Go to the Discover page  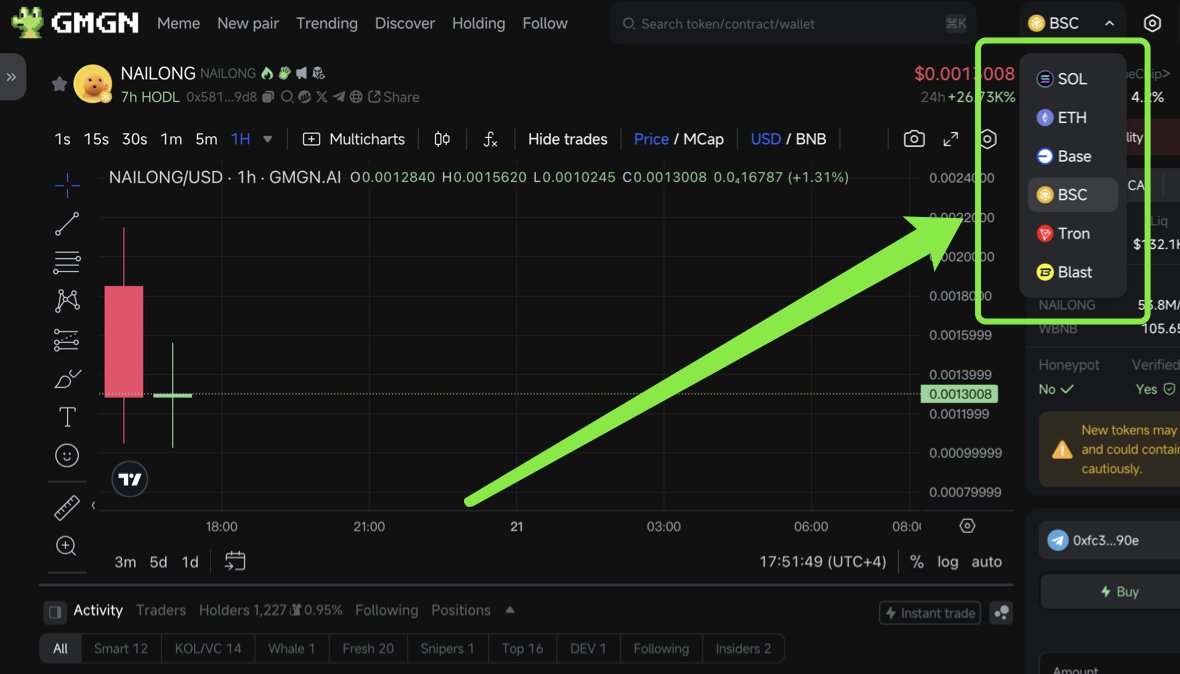[405, 23]
